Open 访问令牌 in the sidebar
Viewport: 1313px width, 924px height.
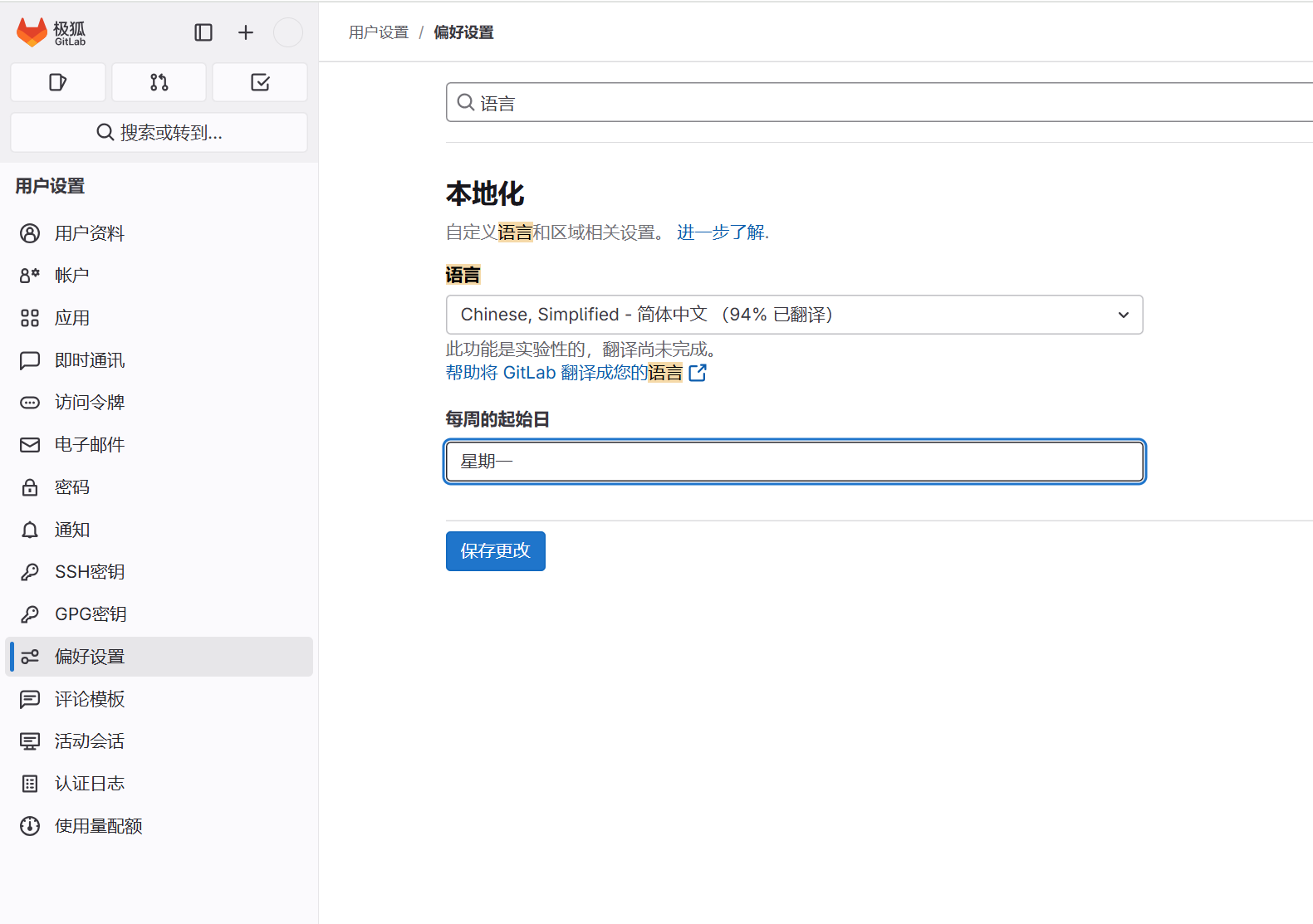click(x=159, y=403)
